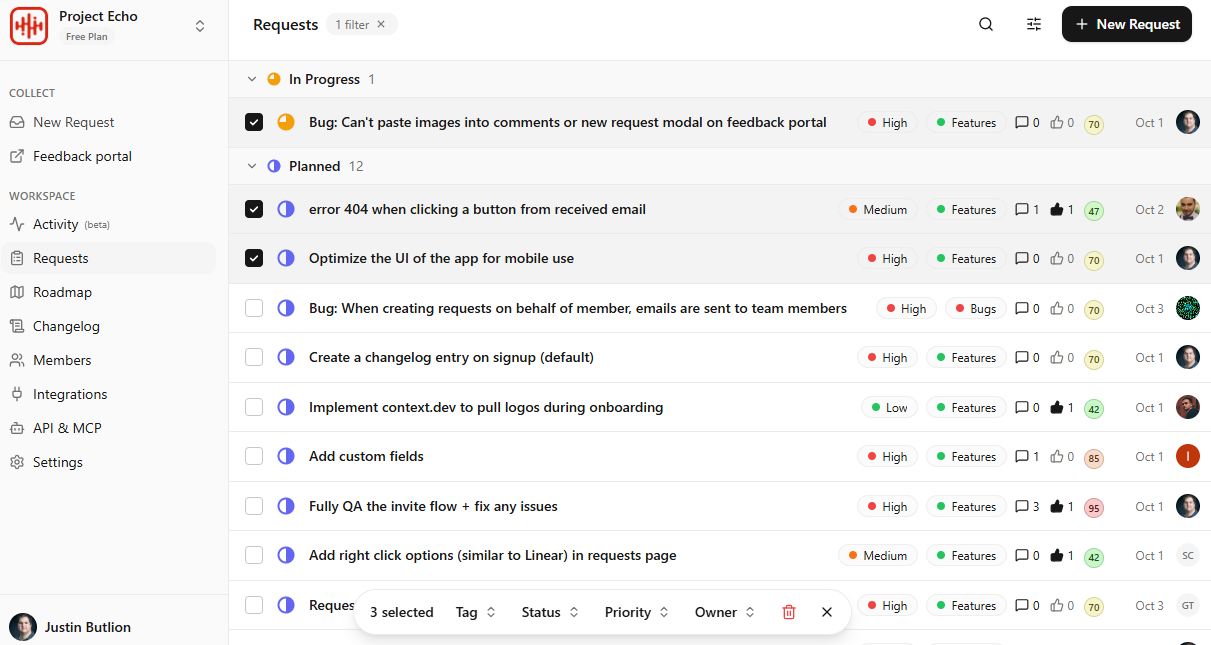1211x645 pixels.
Task: Click upvote thumb on 'error 404' request
Action: 1056,209
